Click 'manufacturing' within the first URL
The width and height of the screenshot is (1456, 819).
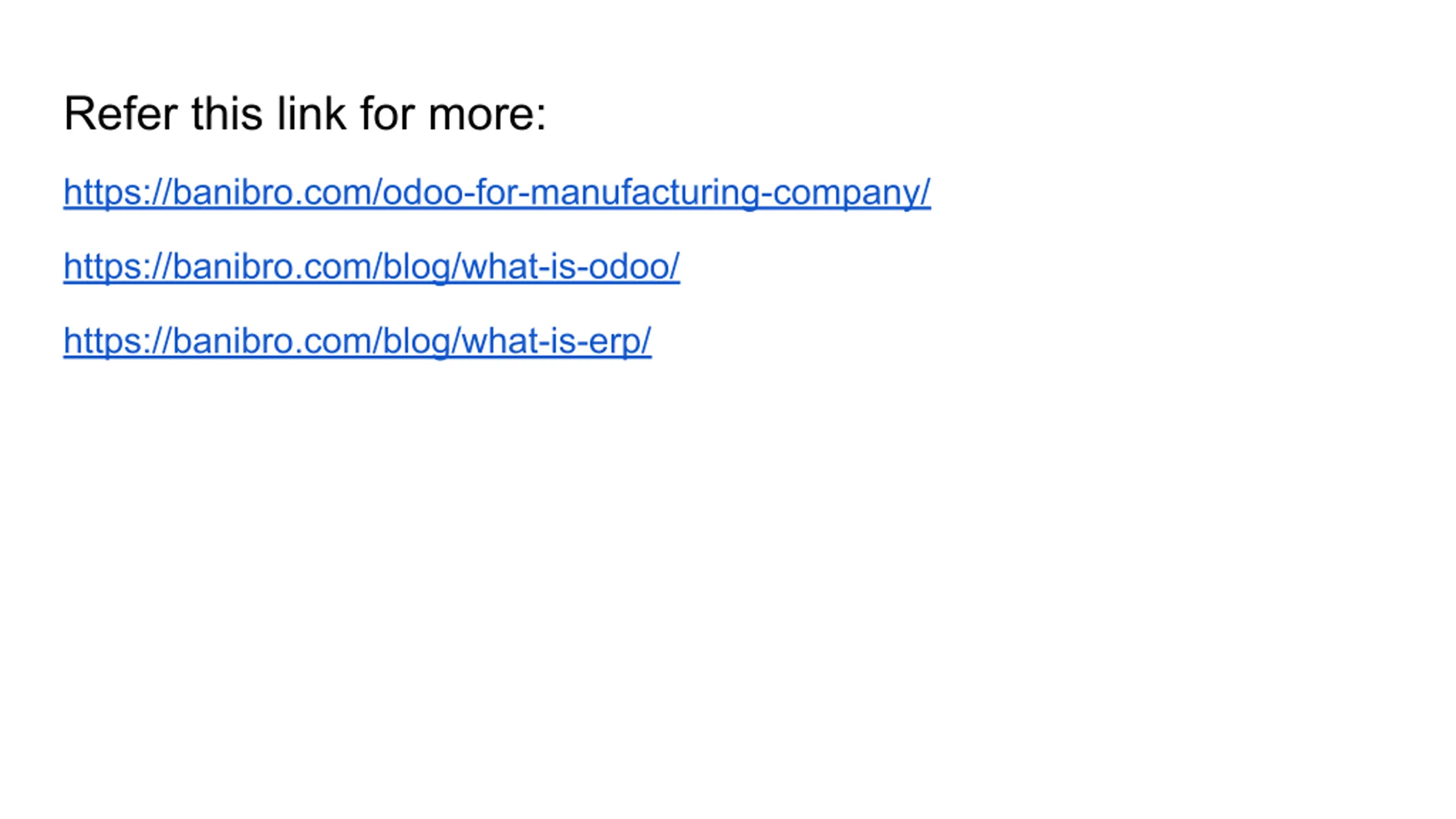click(x=644, y=192)
